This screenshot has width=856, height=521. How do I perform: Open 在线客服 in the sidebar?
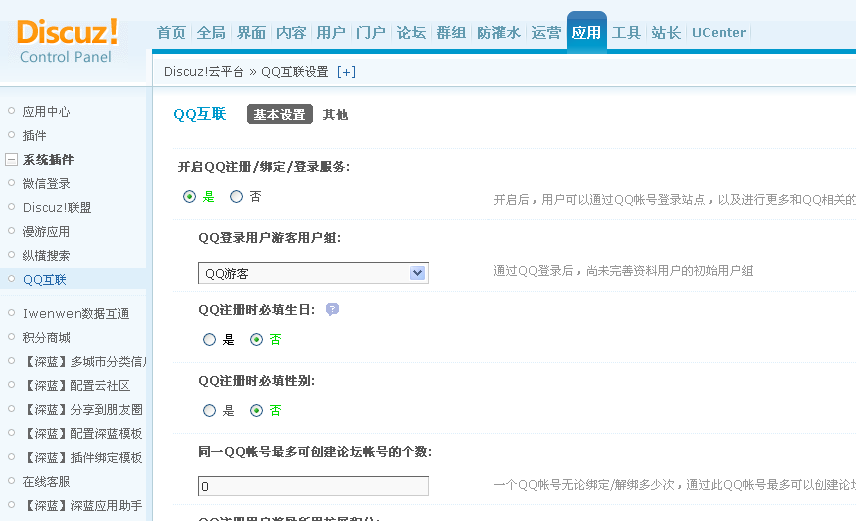click(x=46, y=482)
